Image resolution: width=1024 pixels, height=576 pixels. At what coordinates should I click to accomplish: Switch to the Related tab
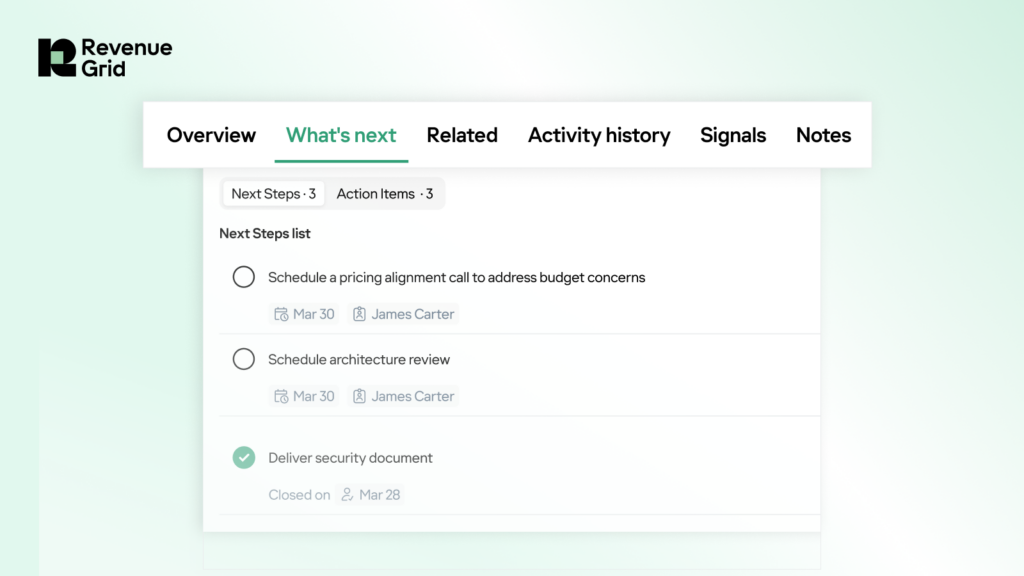[x=462, y=135]
